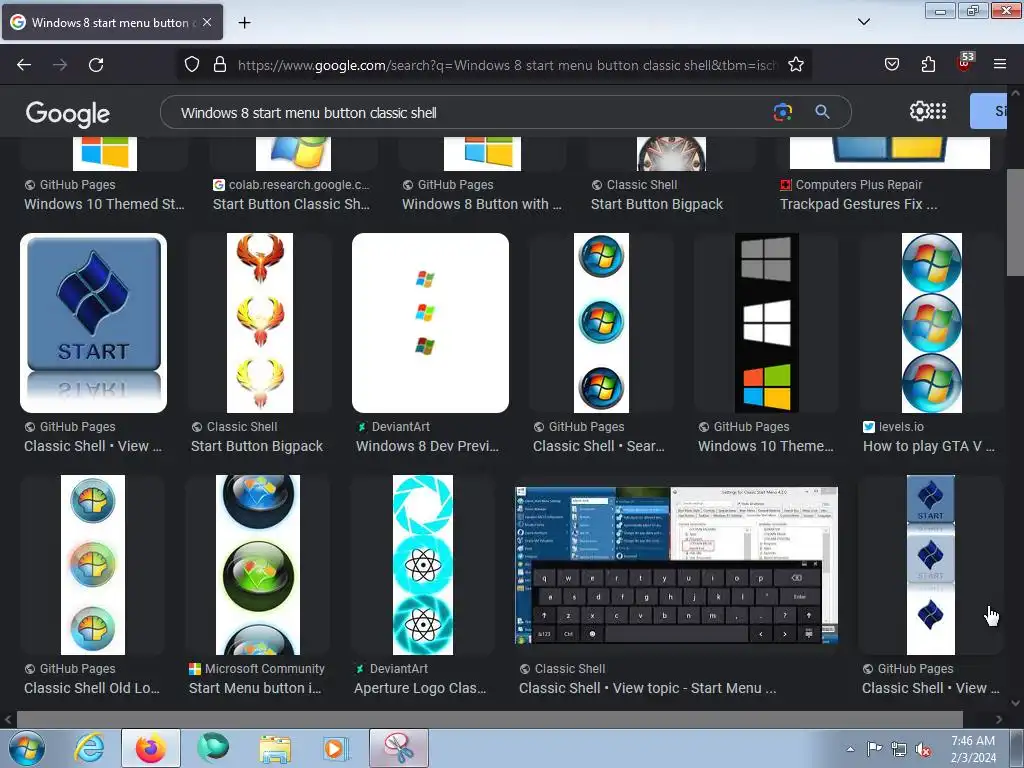Open Classic Shell Sear... orb thumbnail
The width and height of the screenshot is (1024, 768).
click(601, 323)
